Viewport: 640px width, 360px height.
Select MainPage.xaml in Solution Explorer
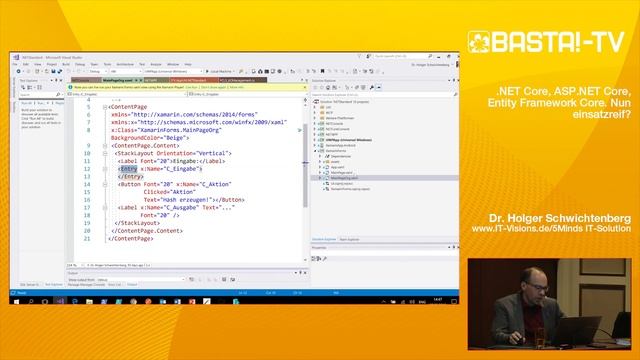point(341,173)
